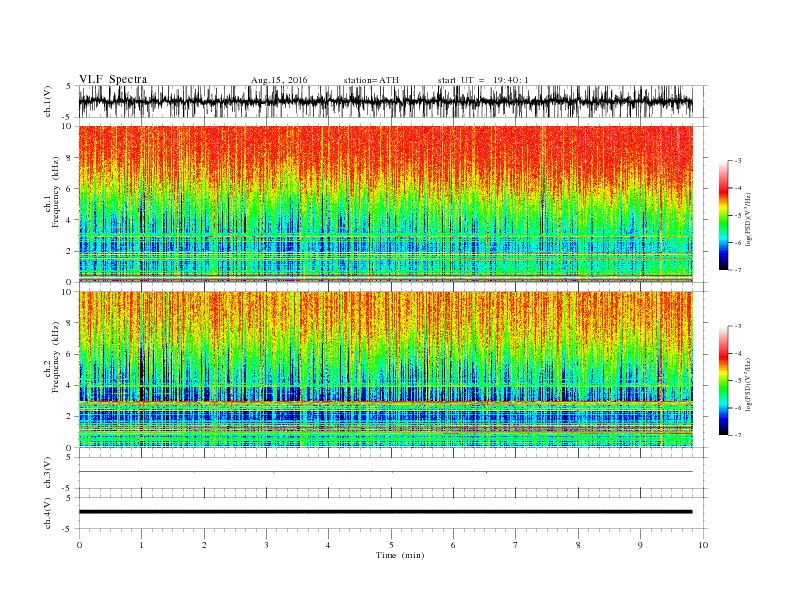
Task: Click the "ch.3(V)" axis label
Action: 48,473
